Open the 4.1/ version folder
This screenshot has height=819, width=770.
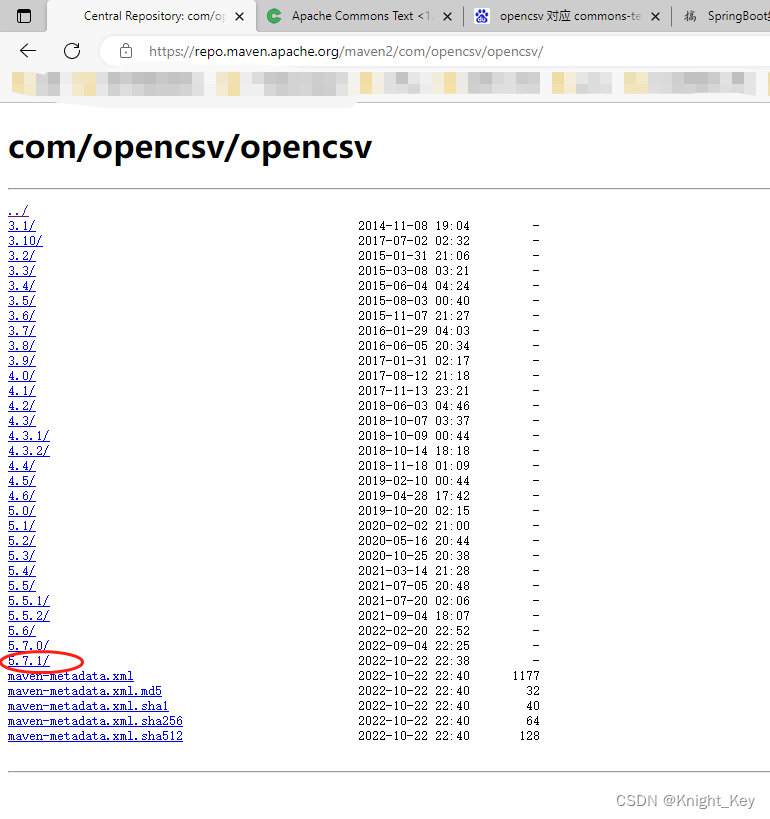click(21, 391)
